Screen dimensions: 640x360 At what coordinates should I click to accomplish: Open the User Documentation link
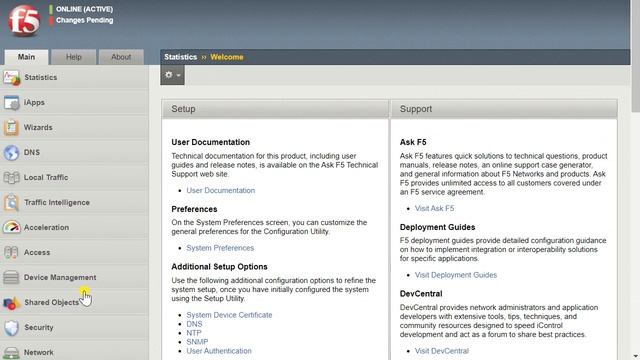(x=220, y=190)
